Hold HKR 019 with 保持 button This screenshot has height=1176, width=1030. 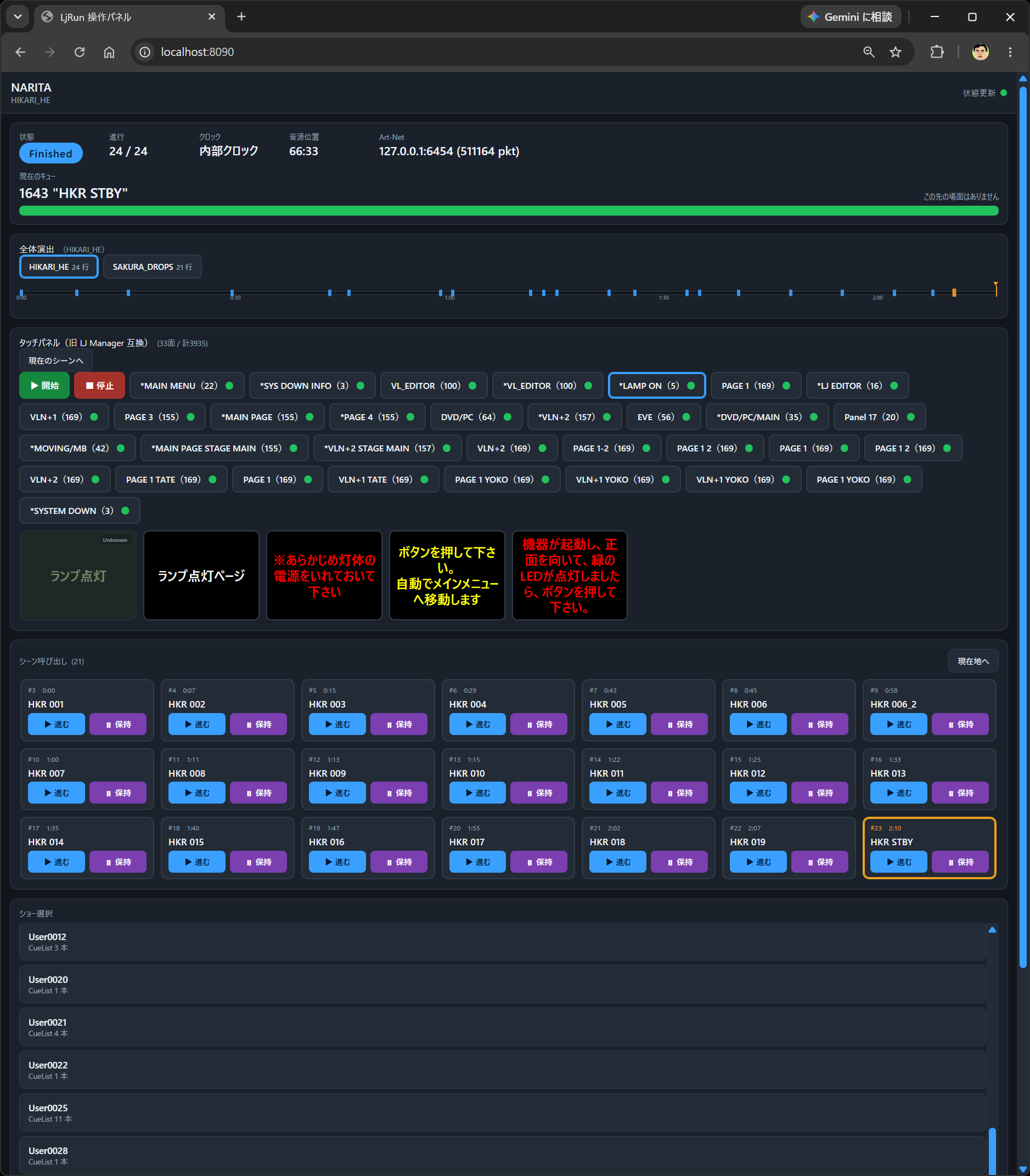tap(820, 861)
